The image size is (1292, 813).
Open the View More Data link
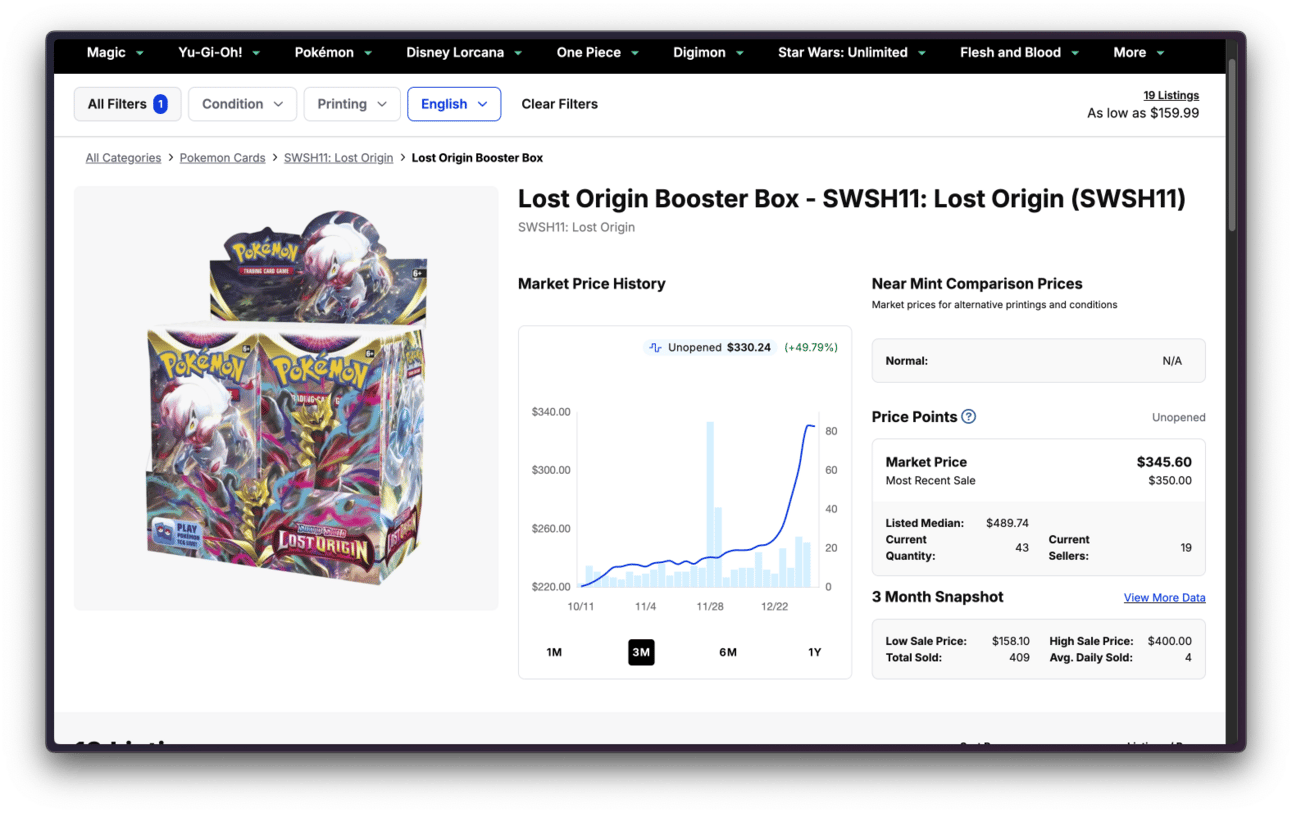(x=1164, y=598)
